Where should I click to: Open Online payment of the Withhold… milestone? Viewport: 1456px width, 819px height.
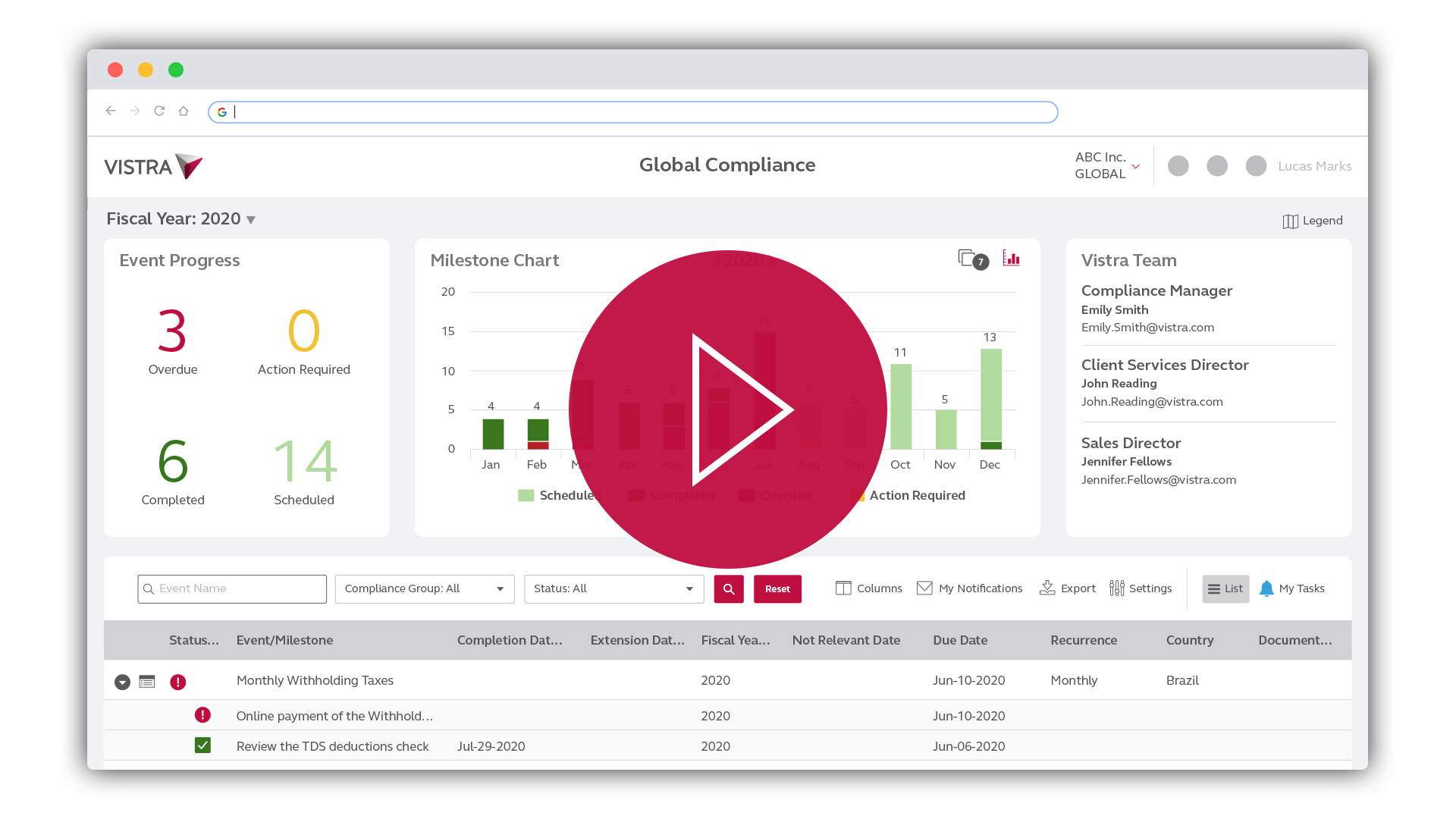coord(334,716)
